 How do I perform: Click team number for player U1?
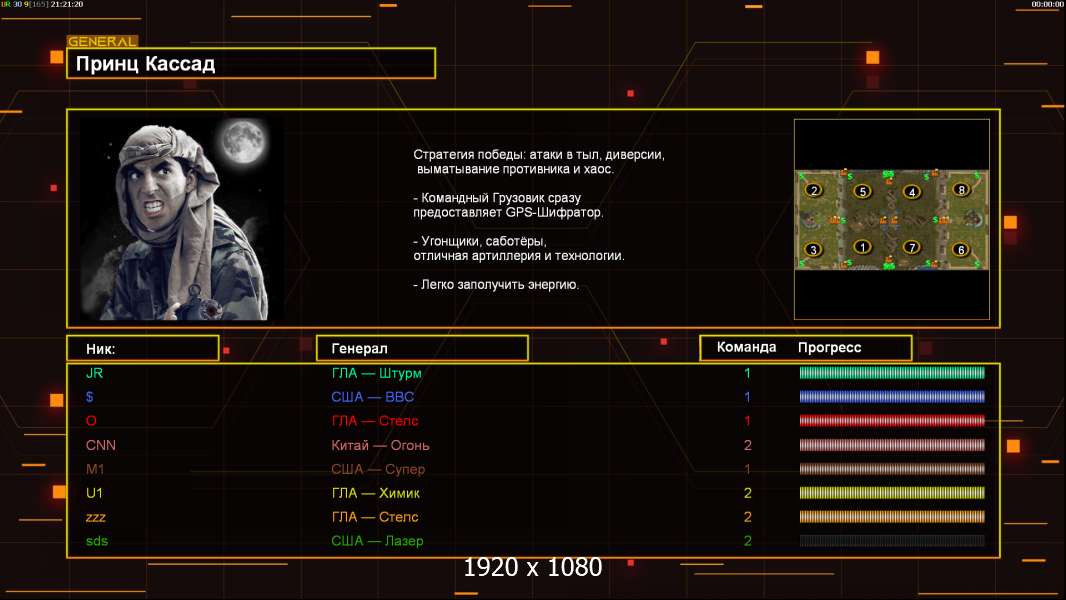[x=747, y=493]
